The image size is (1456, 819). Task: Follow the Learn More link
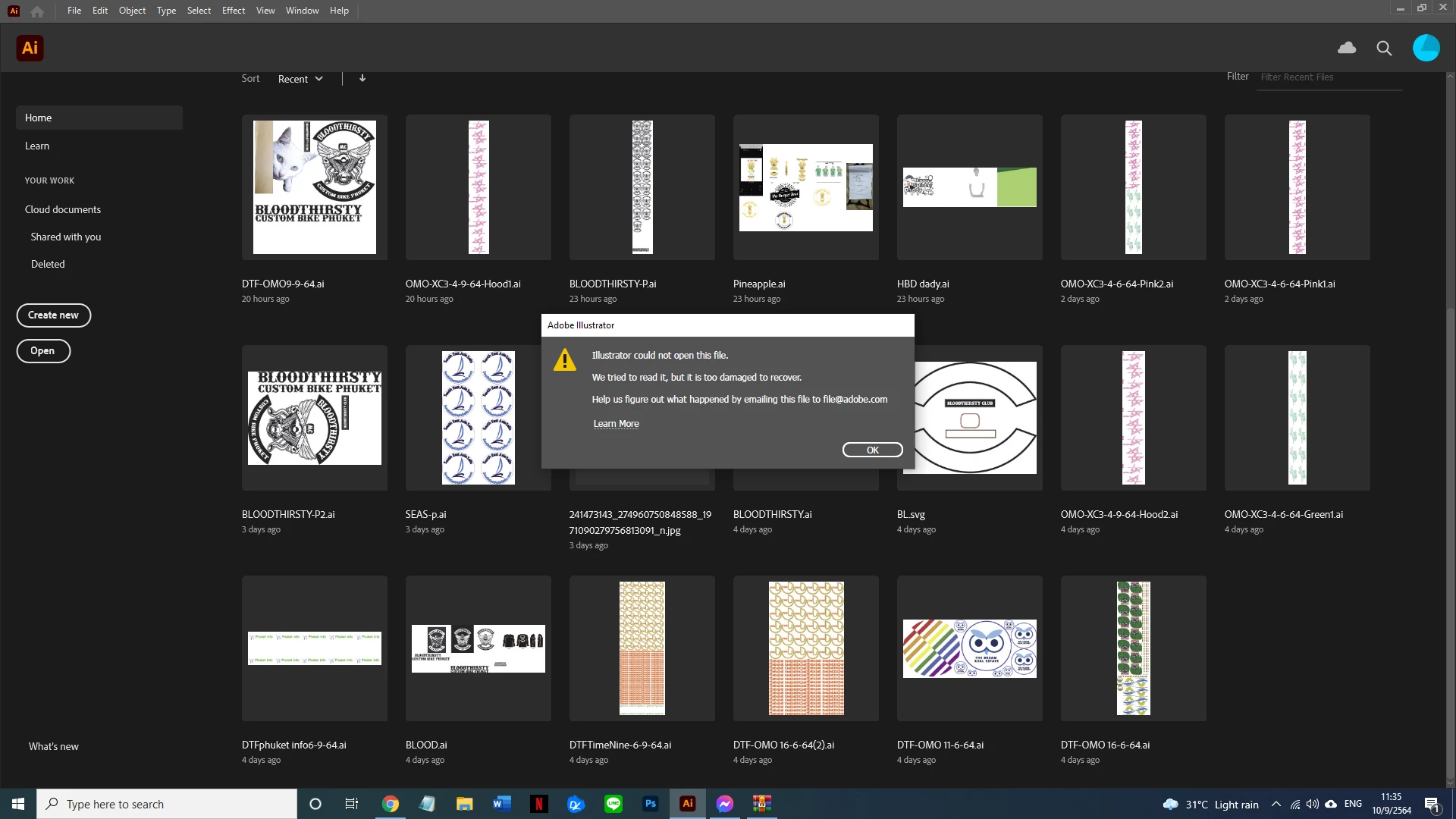click(x=616, y=424)
